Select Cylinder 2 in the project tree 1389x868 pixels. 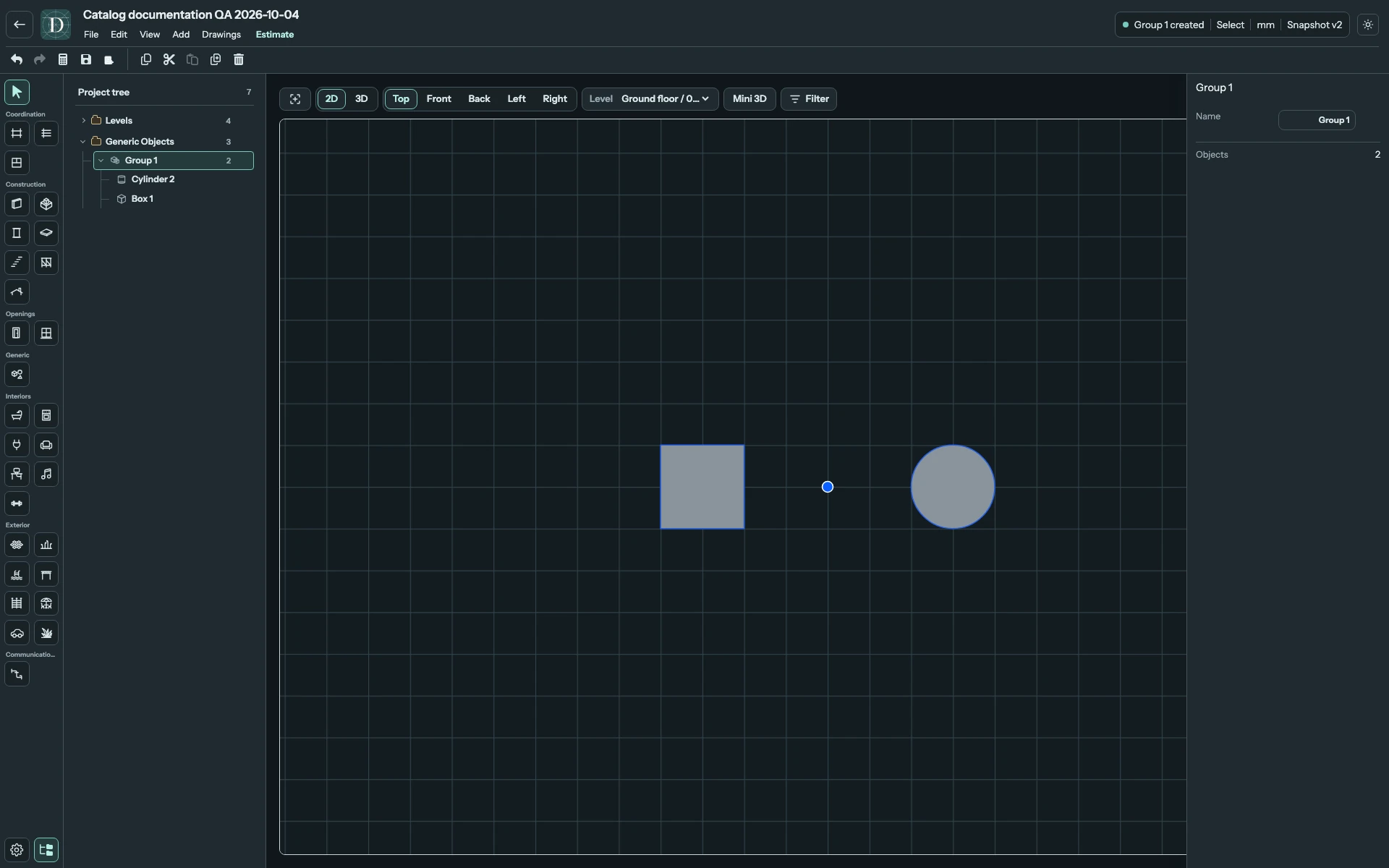[x=153, y=179]
